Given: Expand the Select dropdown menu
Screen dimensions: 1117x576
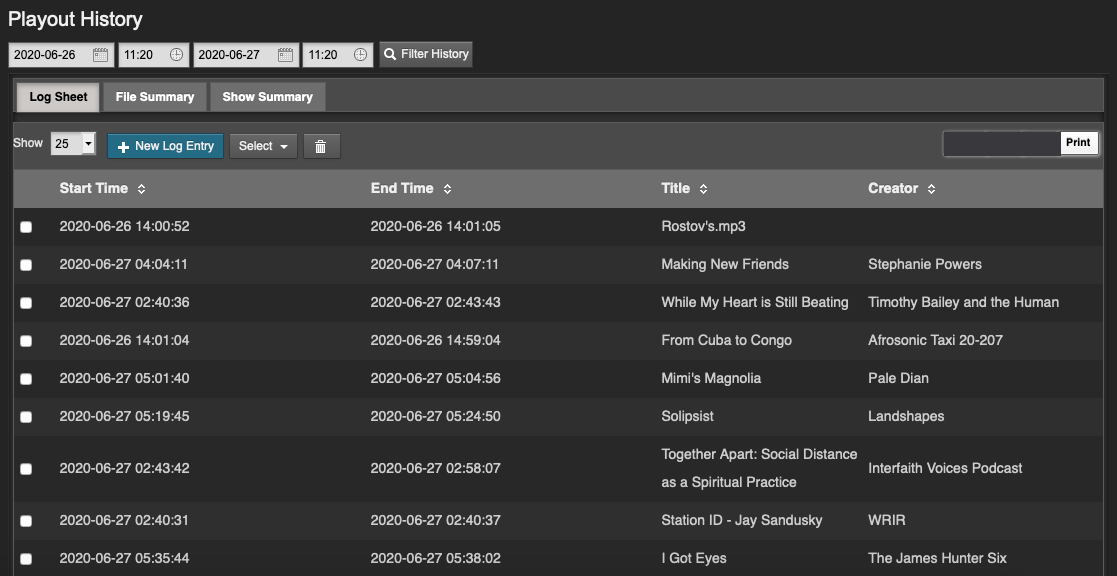Looking at the screenshot, I should point(263,146).
